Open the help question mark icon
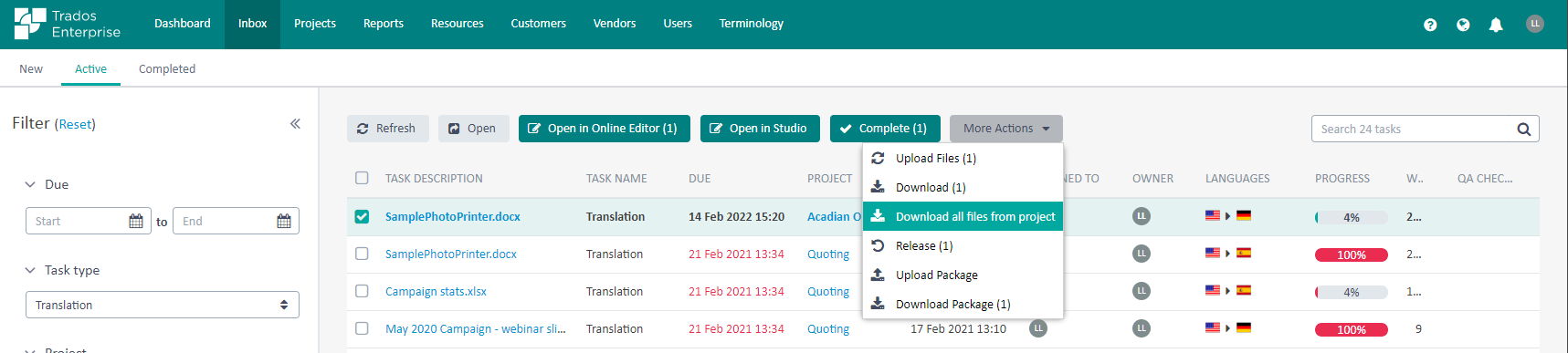The height and width of the screenshot is (353, 1568). [x=1430, y=25]
